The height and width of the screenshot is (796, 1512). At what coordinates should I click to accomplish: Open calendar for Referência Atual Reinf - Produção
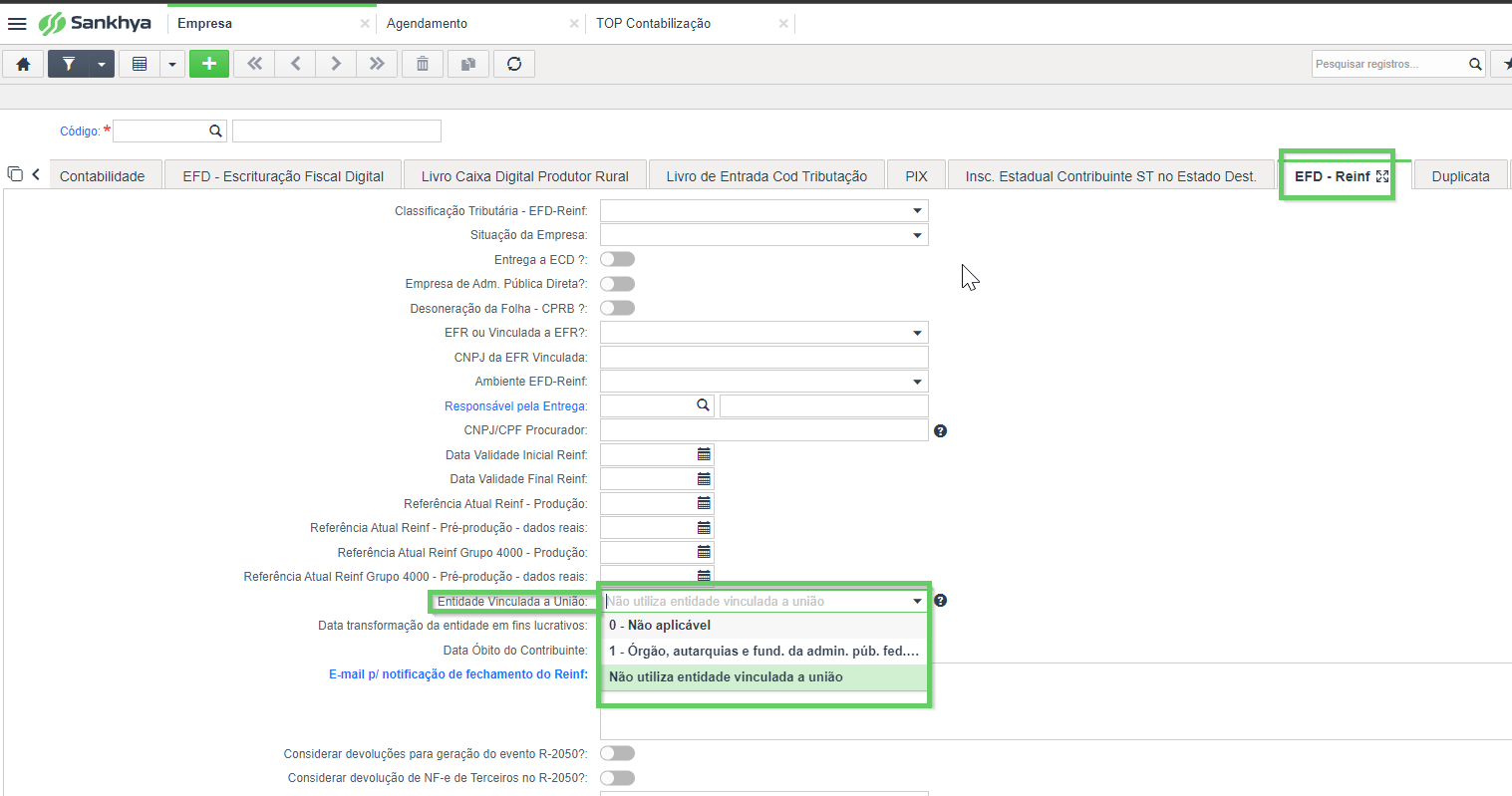704,503
